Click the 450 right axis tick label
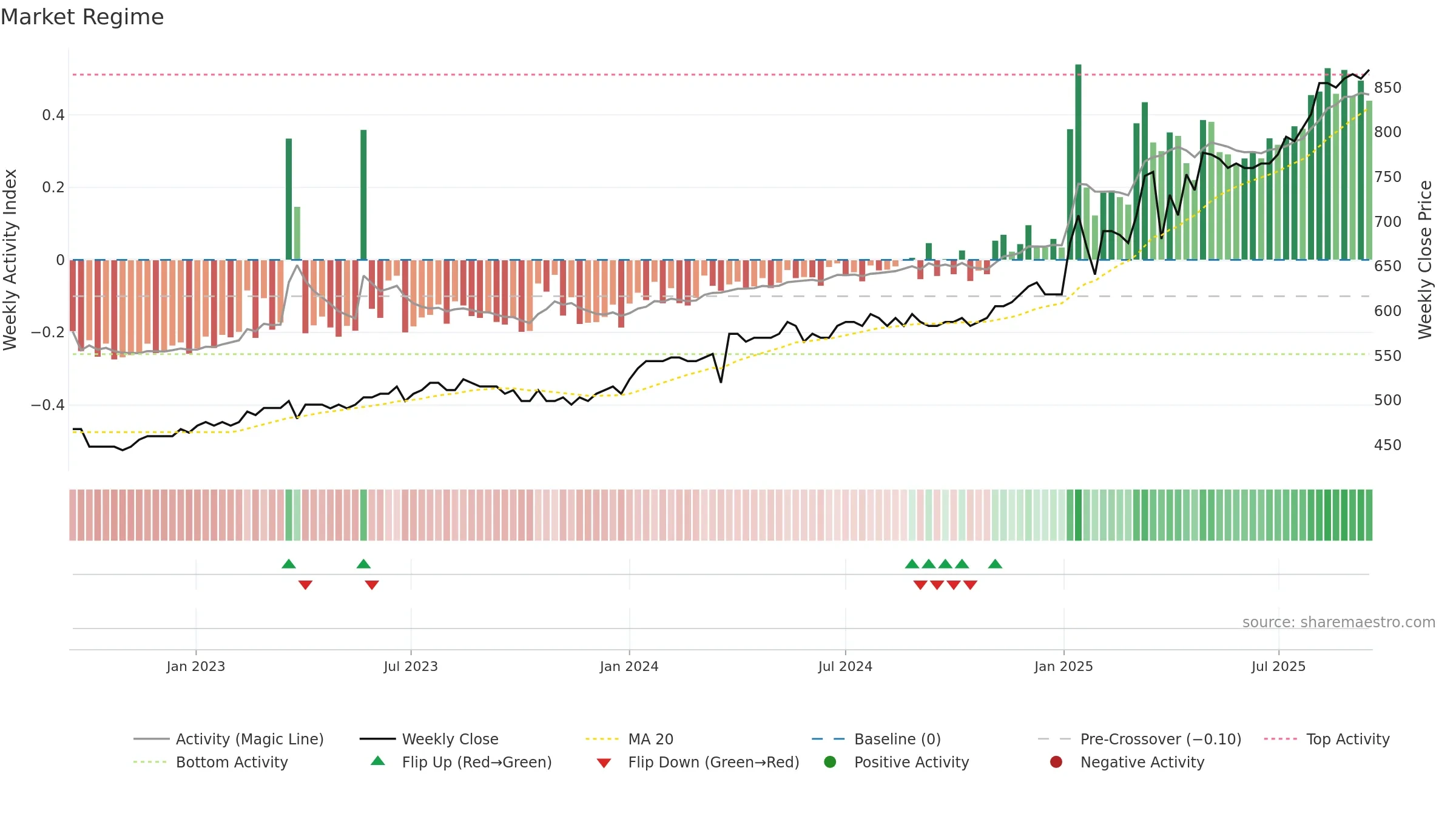The width and height of the screenshot is (1456, 819). pyautogui.click(x=1388, y=445)
